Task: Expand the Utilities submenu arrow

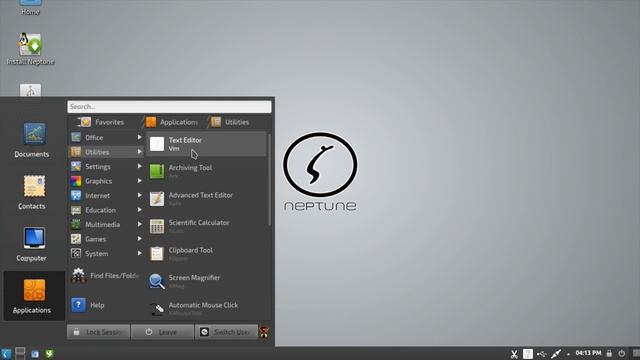Action: click(x=140, y=152)
